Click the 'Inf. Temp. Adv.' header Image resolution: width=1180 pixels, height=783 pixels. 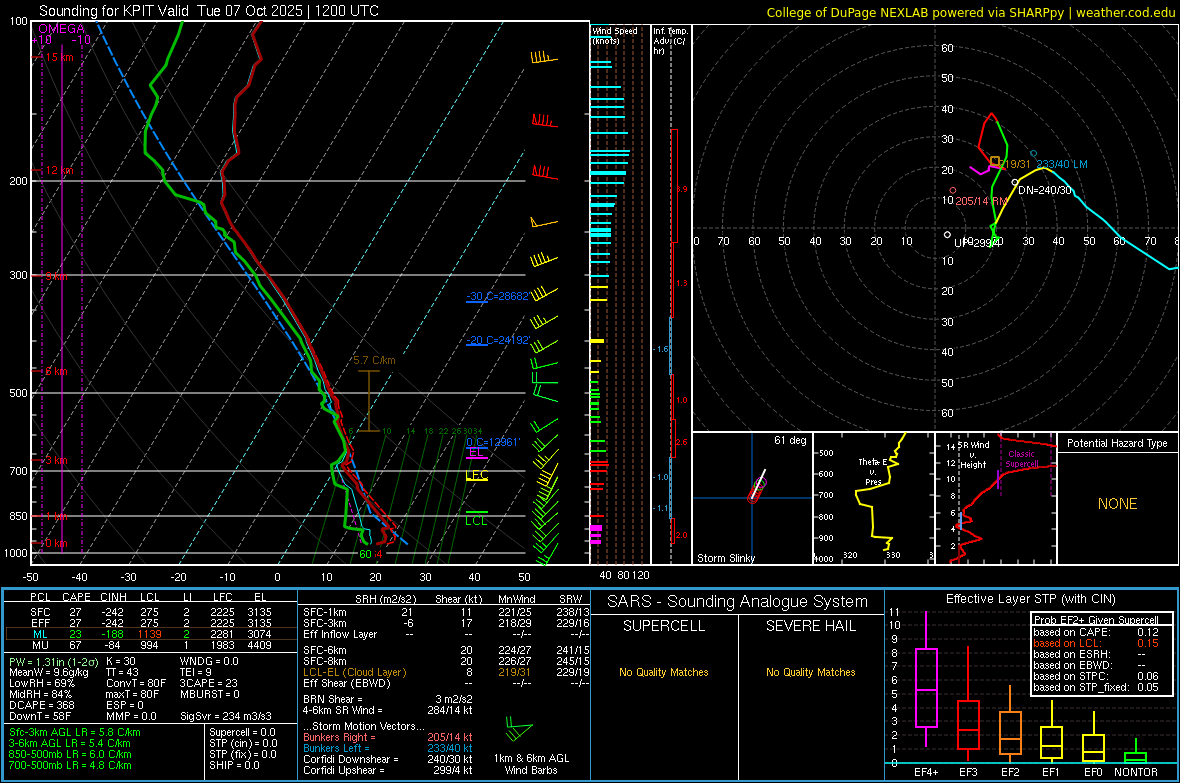coord(670,41)
